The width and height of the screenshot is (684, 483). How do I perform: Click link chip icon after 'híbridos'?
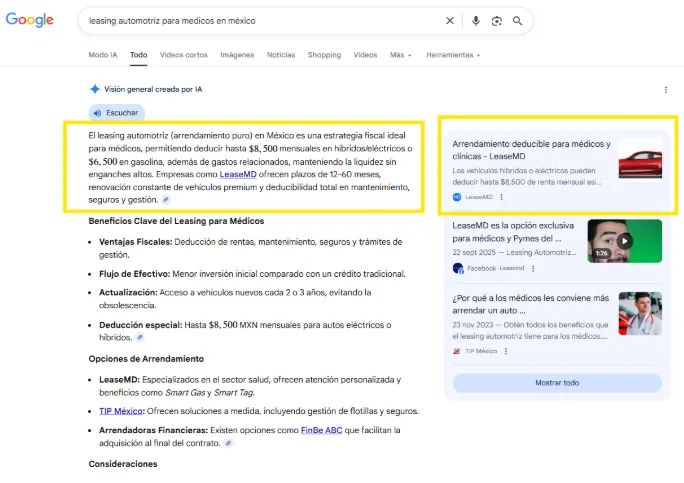point(140,337)
